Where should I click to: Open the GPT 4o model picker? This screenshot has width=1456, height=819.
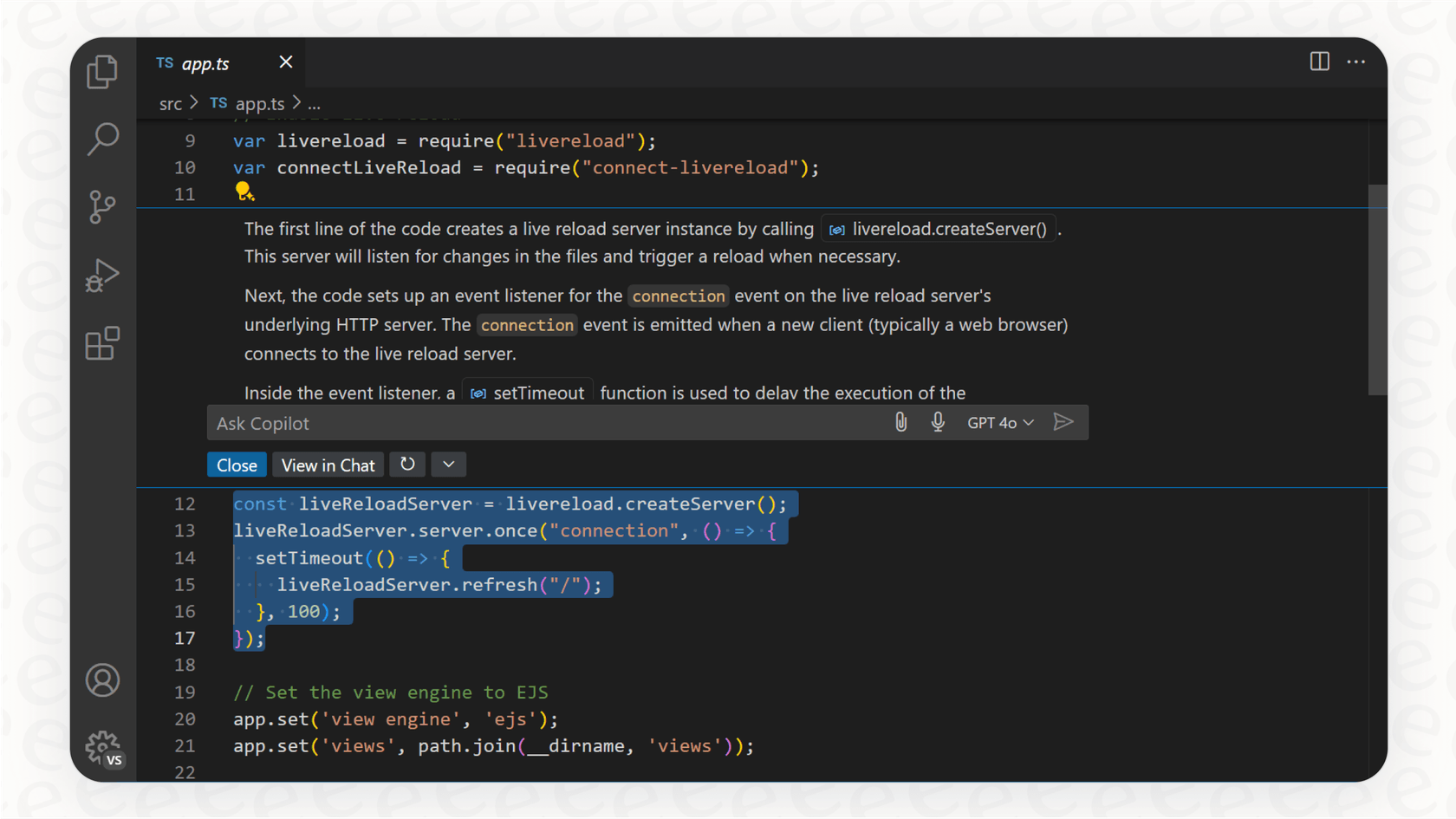1000,423
